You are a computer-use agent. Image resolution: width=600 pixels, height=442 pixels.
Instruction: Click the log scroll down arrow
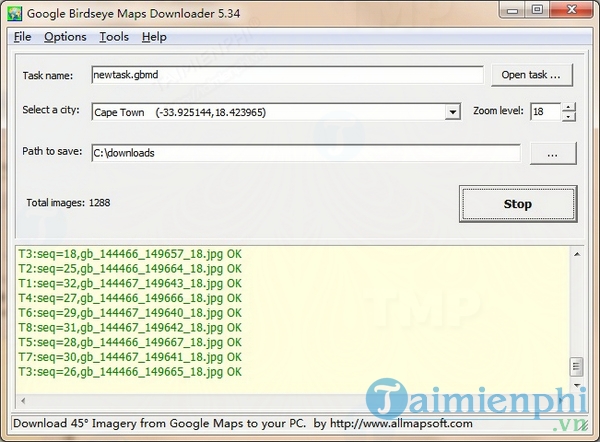577,385
